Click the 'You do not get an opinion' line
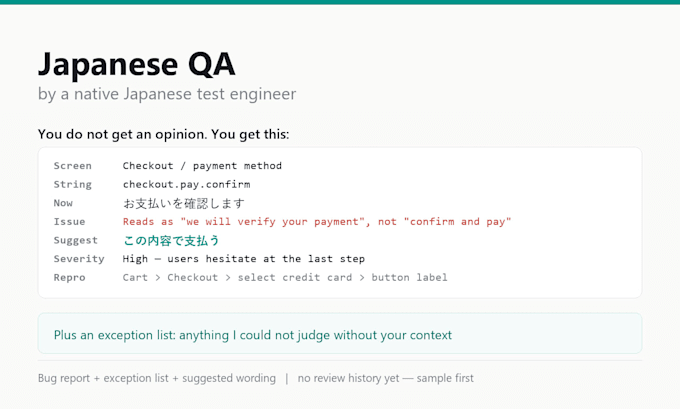The image size is (680, 409). coord(163,134)
